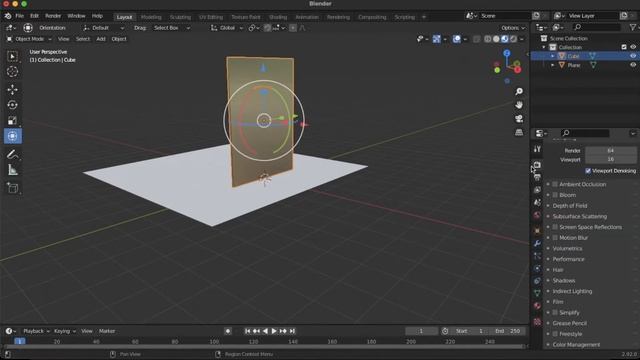Enable the Freestyle checkbox
640x360 pixels.
(555, 334)
